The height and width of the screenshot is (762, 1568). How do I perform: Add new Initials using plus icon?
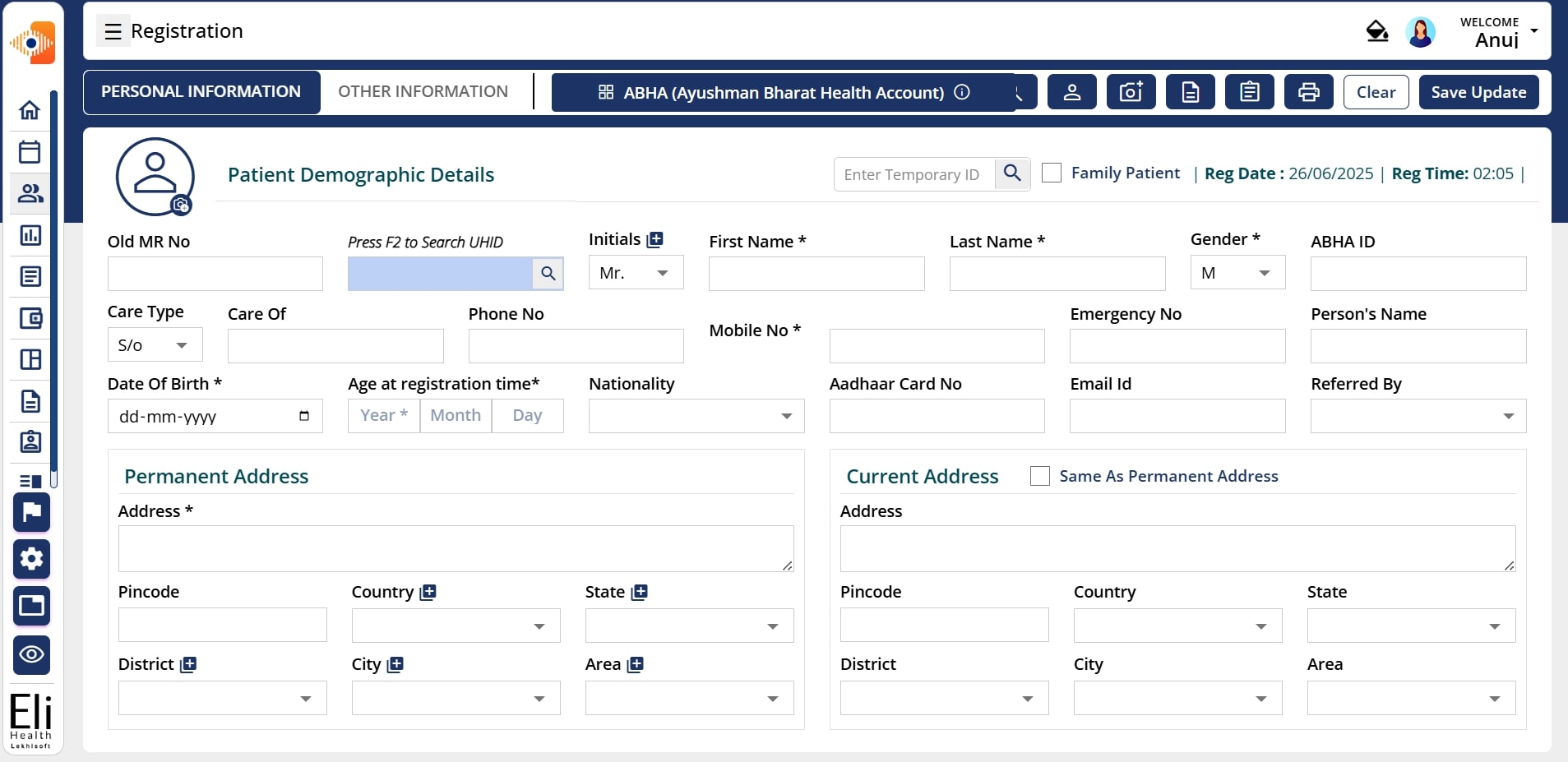pyautogui.click(x=655, y=240)
